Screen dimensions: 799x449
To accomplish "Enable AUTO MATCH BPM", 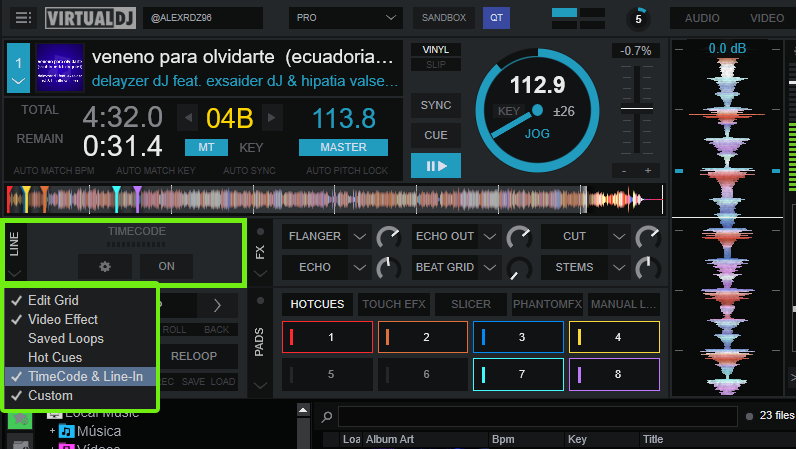I will [x=54, y=171].
